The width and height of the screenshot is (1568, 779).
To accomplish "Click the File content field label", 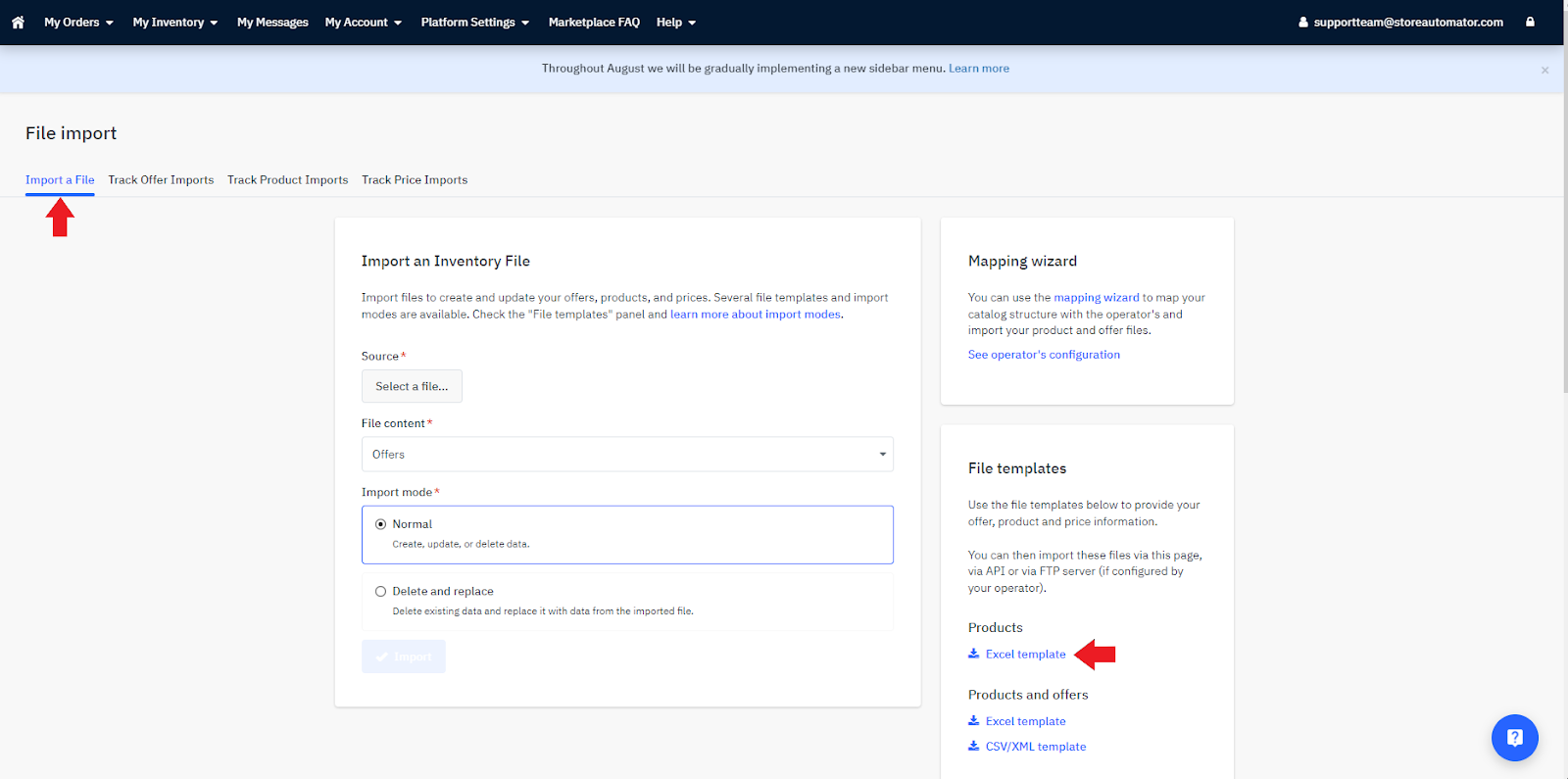I will pos(393,424).
